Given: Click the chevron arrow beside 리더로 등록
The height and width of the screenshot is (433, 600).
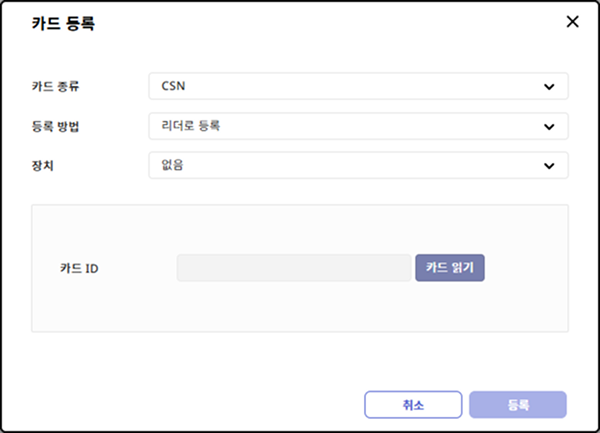Looking at the screenshot, I should pyautogui.click(x=549, y=127).
